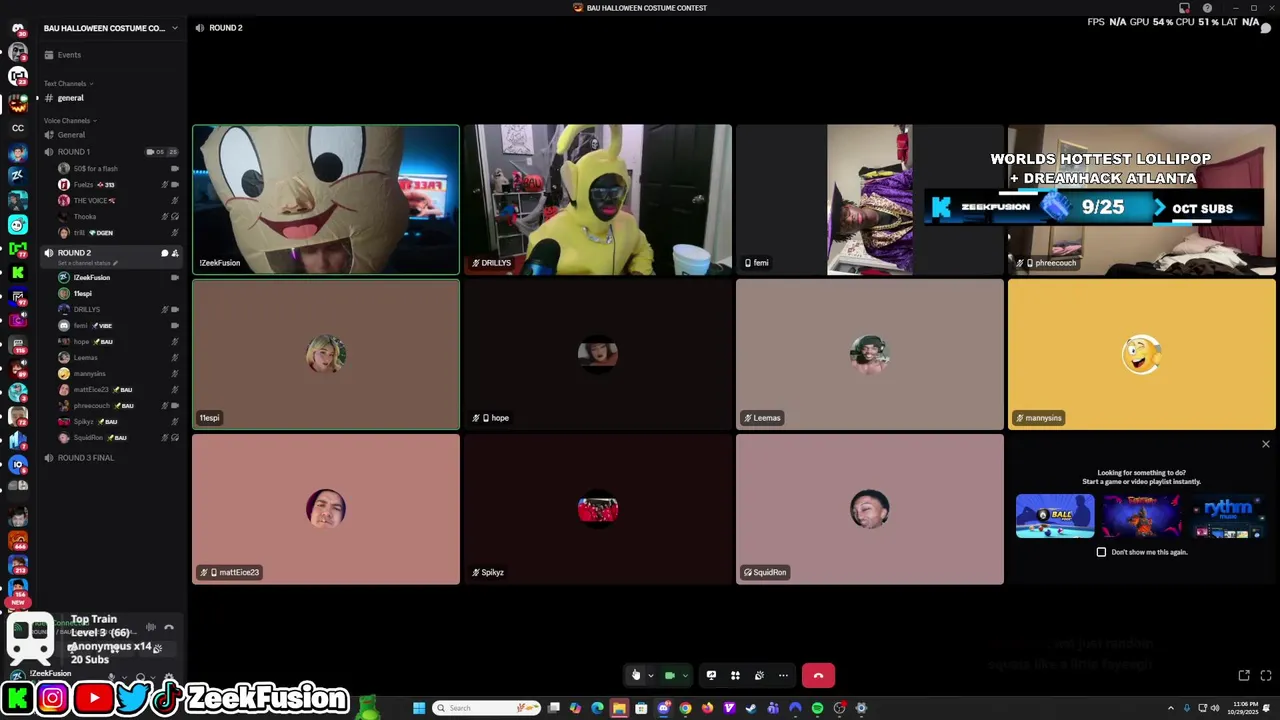Toggle headphones deafen in user panel
Image resolution: width=1280 pixels, height=720 pixels.
140,678
